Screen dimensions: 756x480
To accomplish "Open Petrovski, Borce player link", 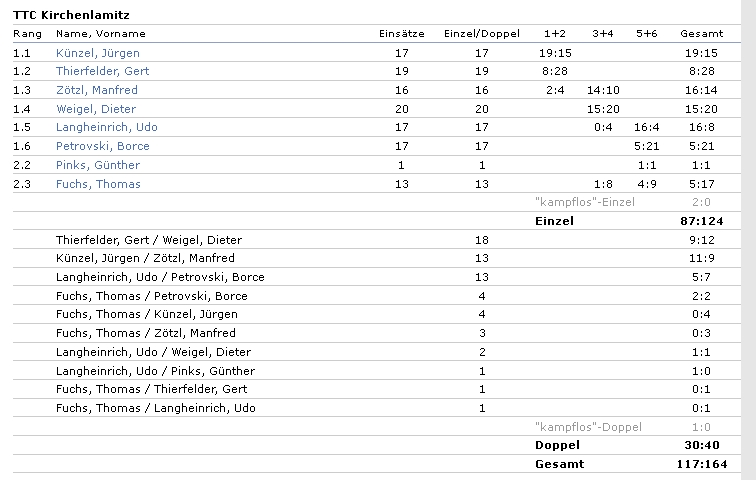I will point(103,146).
